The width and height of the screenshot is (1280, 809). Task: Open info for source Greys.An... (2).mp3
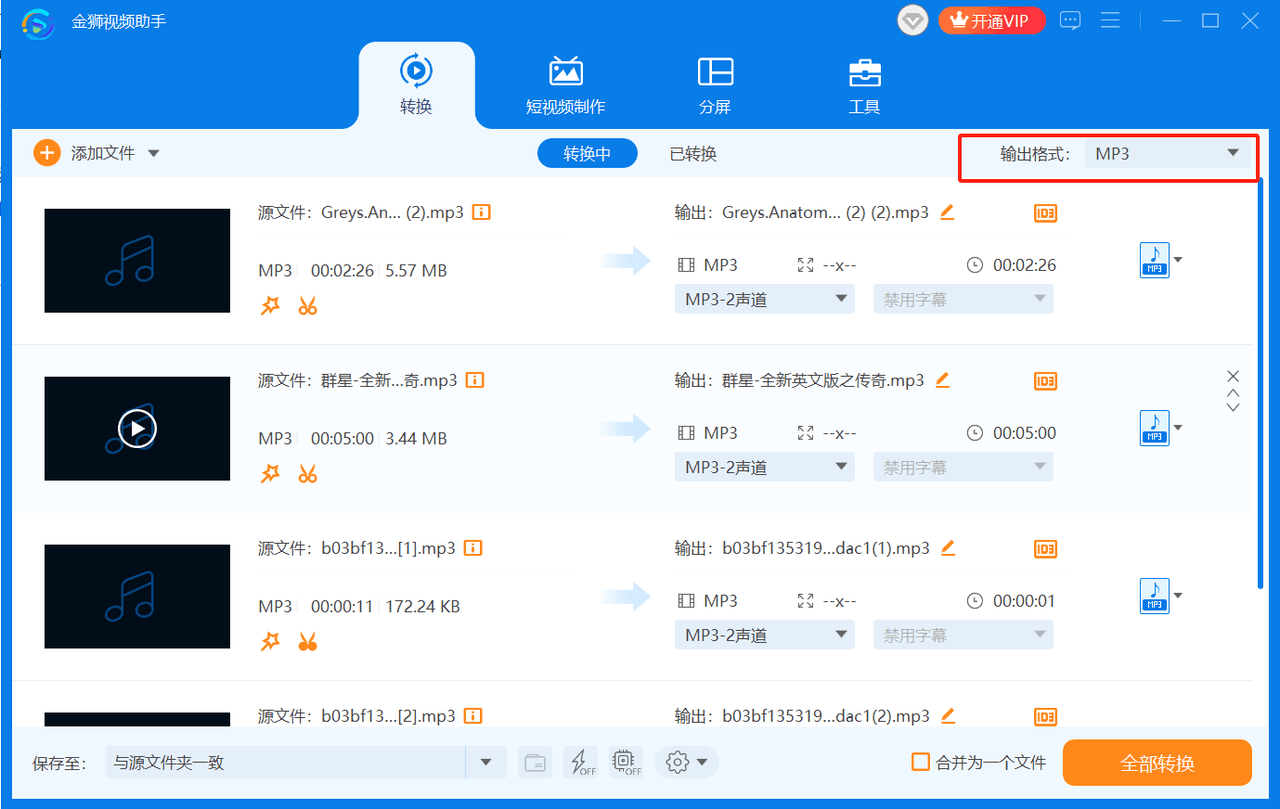click(481, 212)
